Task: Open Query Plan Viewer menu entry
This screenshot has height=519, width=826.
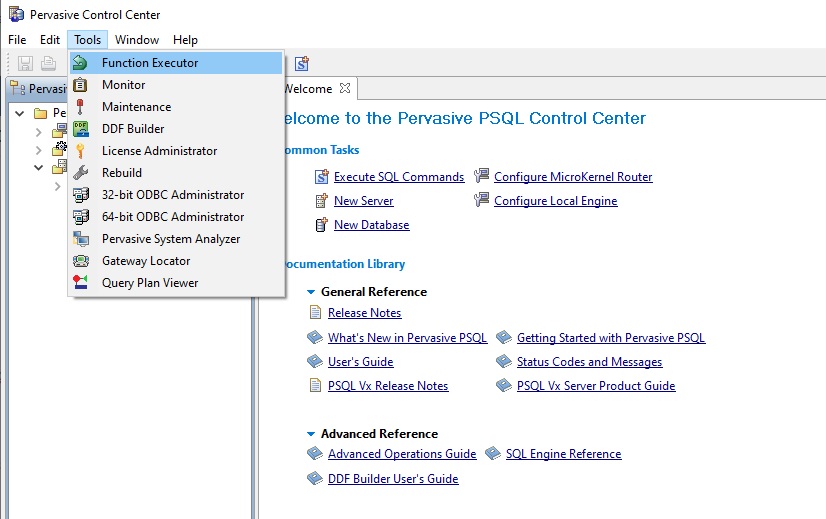Action: (x=176, y=283)
